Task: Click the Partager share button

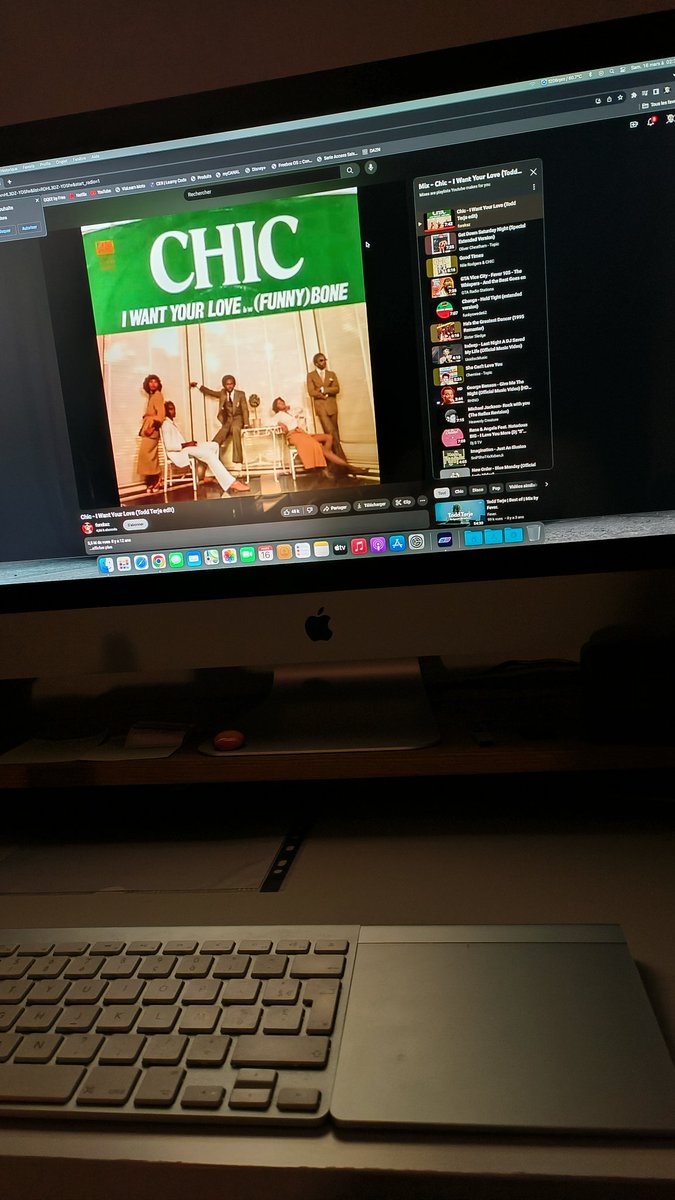Action: tap(336, 508)
